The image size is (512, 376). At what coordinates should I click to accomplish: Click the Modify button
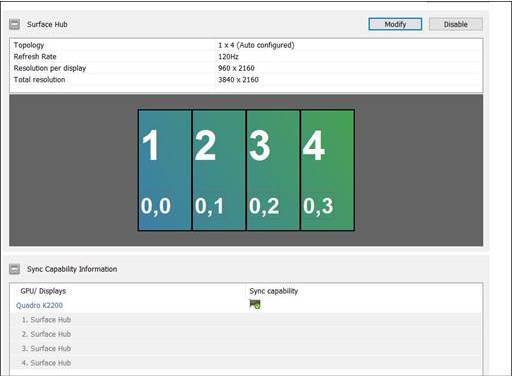[395, 24]
